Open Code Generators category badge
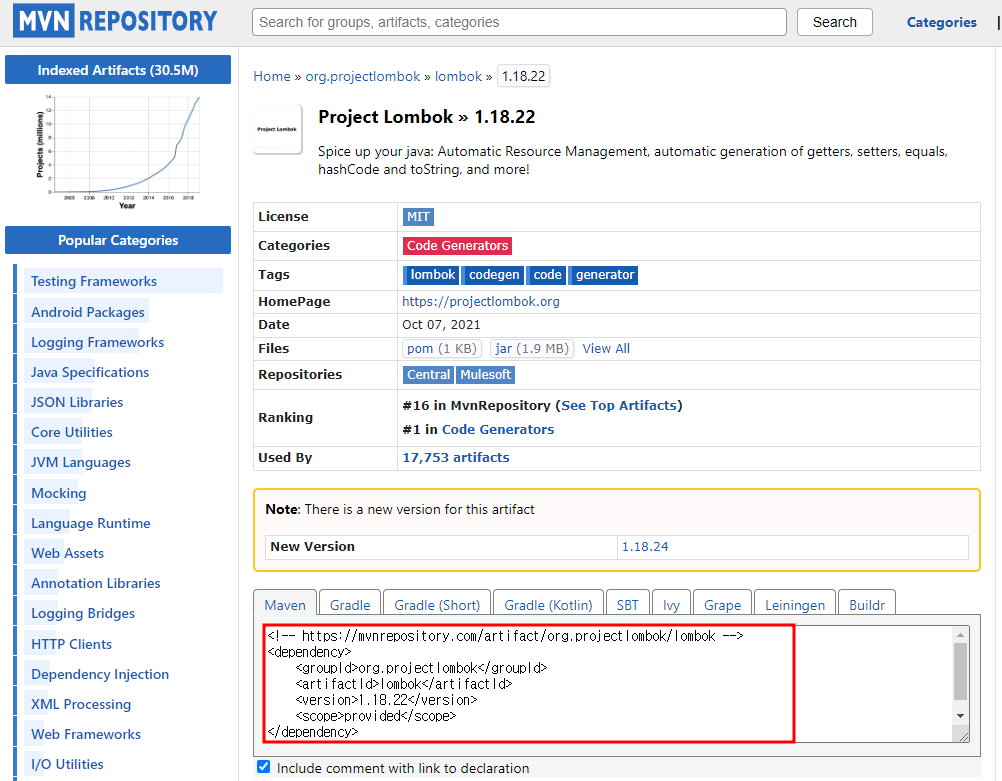This screenshot has height=781, width=1002. pos(457,245)
